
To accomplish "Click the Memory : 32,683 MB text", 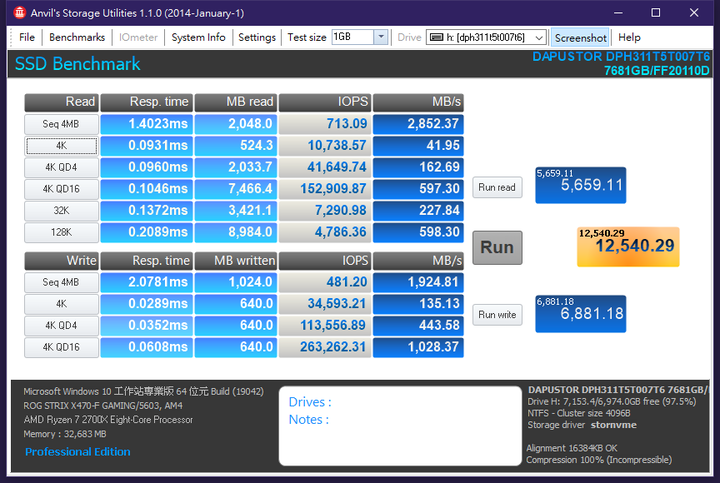I will pyautogui.click(x=65, y=434).
